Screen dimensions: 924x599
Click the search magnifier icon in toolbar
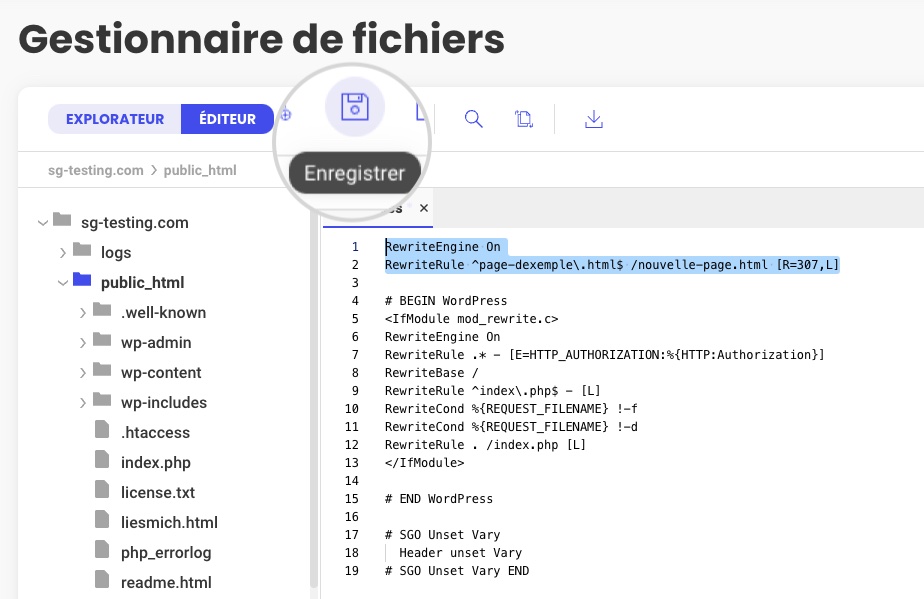click(x=473, y=119)
